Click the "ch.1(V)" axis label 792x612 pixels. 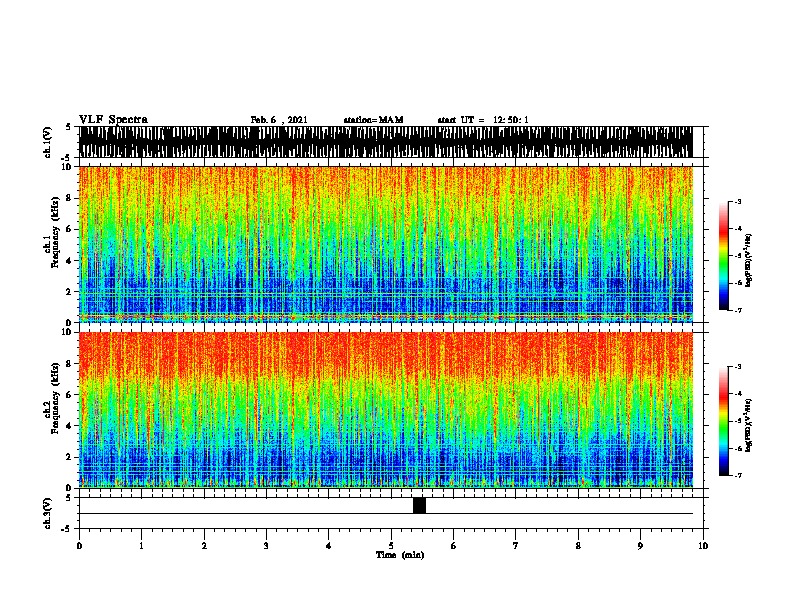point(47,142)
